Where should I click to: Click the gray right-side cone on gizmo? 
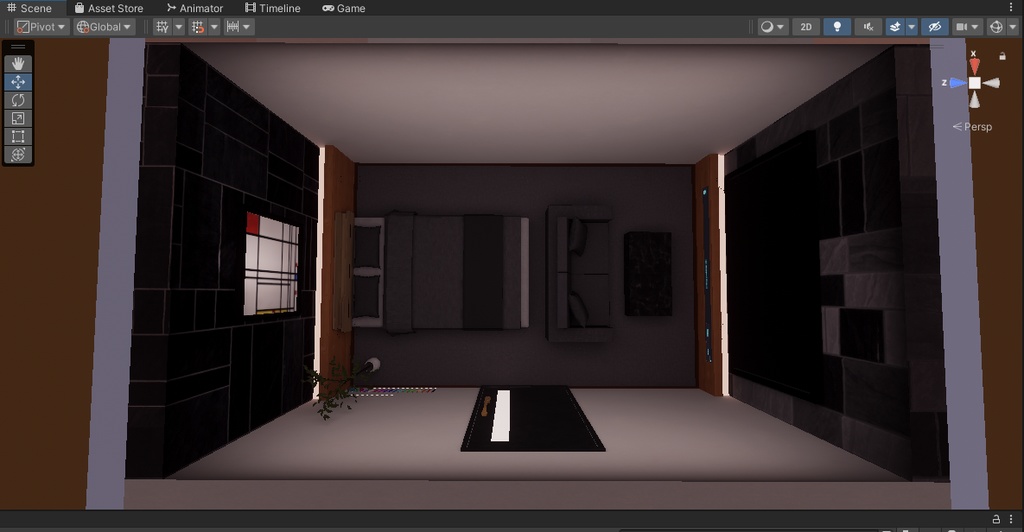point(991,83)
